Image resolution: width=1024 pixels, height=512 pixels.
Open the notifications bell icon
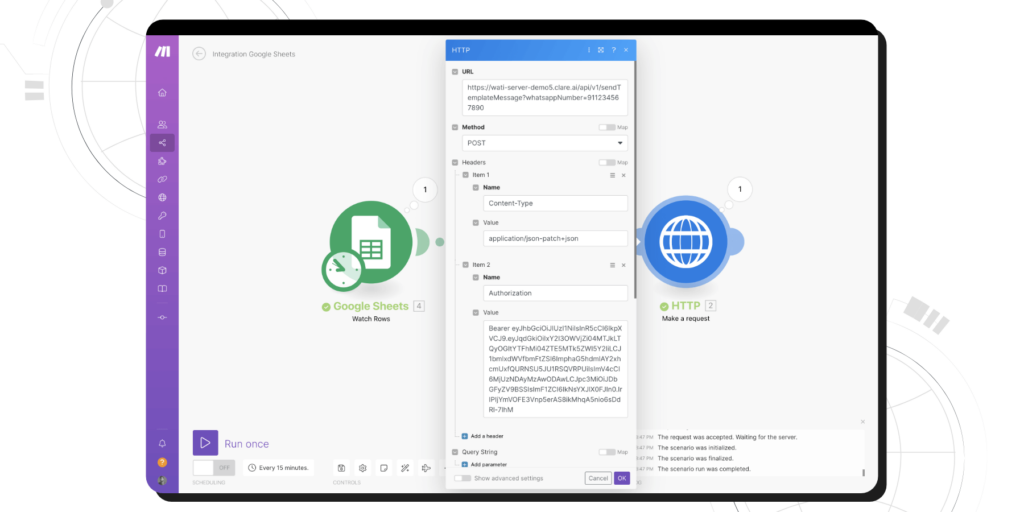click(162, 443)
